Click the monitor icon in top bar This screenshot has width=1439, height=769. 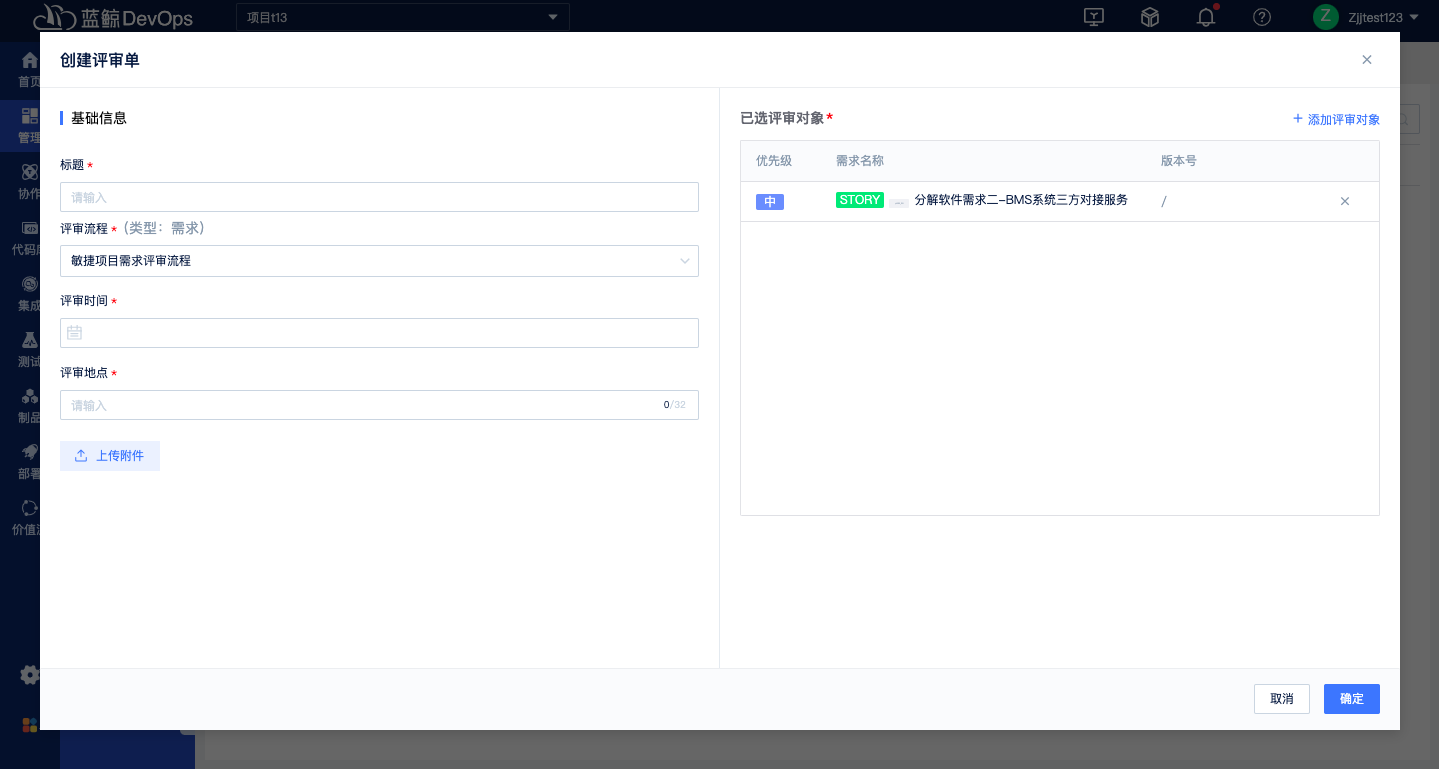[1095, 17]
